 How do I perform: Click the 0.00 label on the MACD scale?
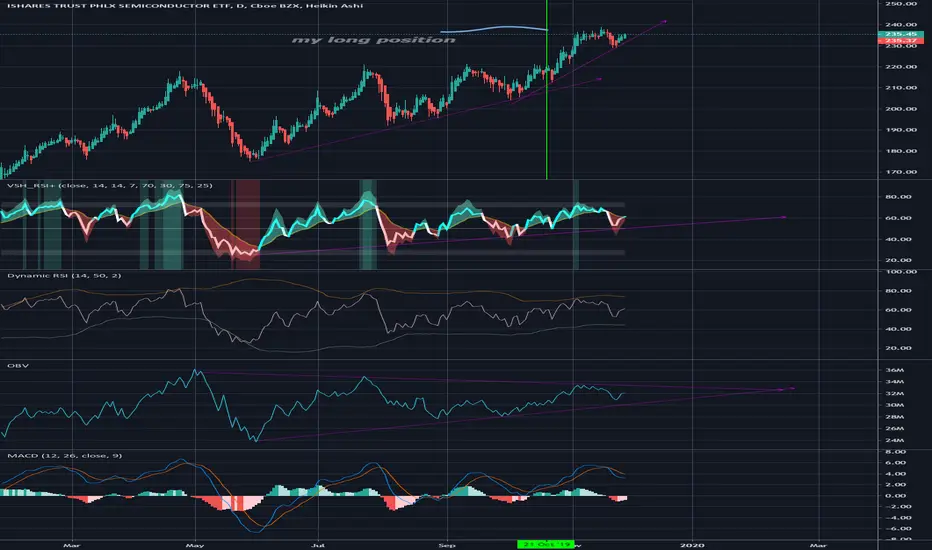tap(896, 495)
